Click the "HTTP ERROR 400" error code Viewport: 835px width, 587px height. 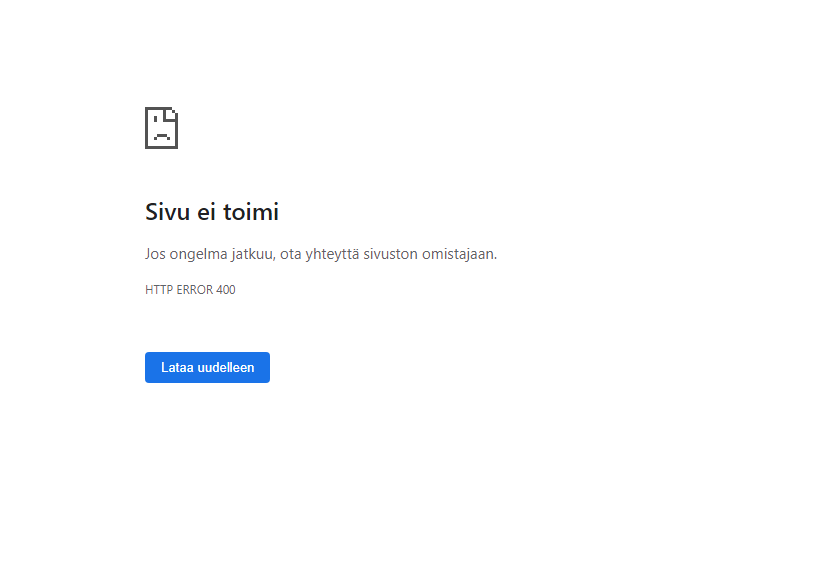click(x=190, y=290)
